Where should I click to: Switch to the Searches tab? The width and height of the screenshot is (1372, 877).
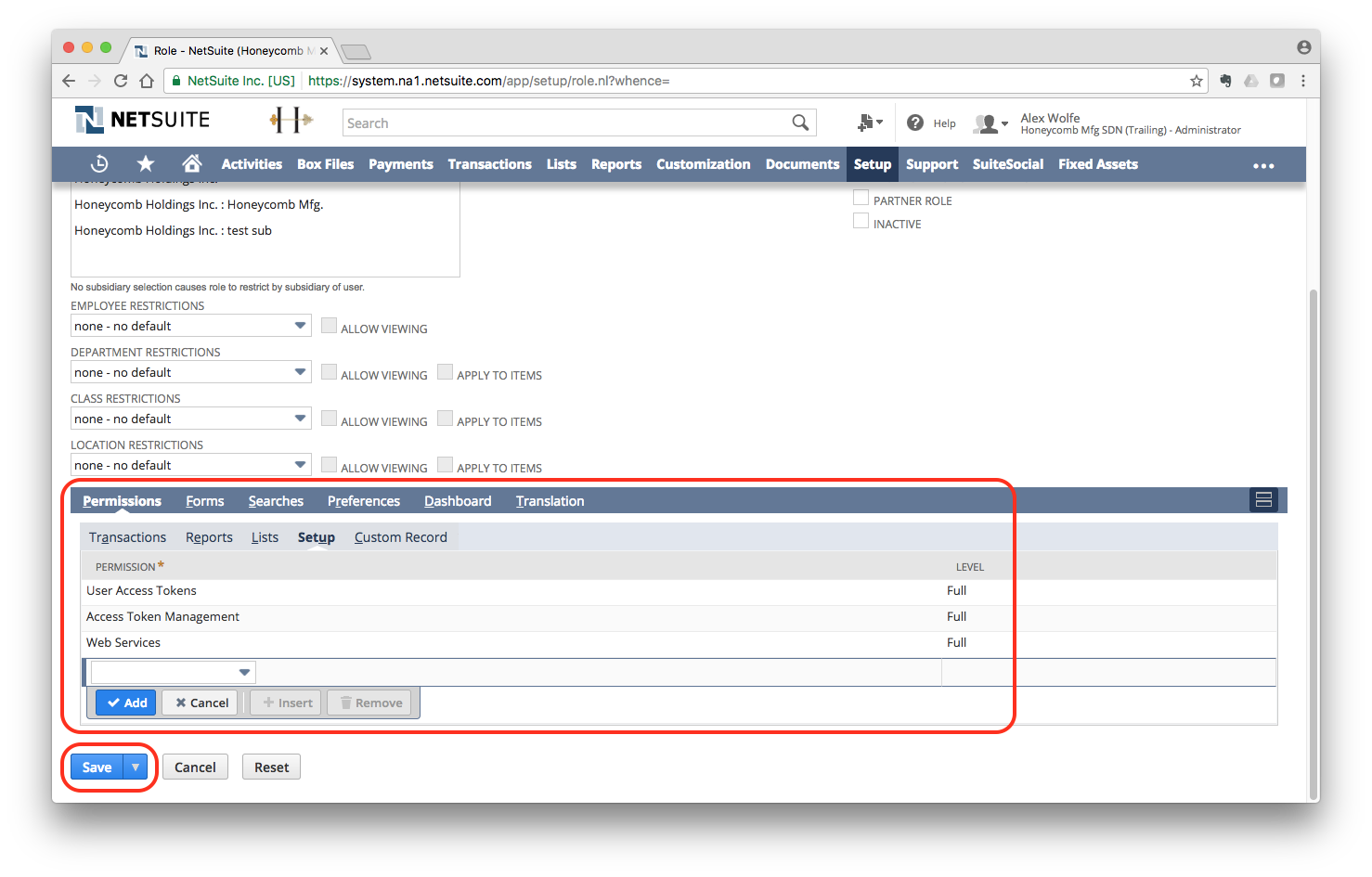pos(276,501)
